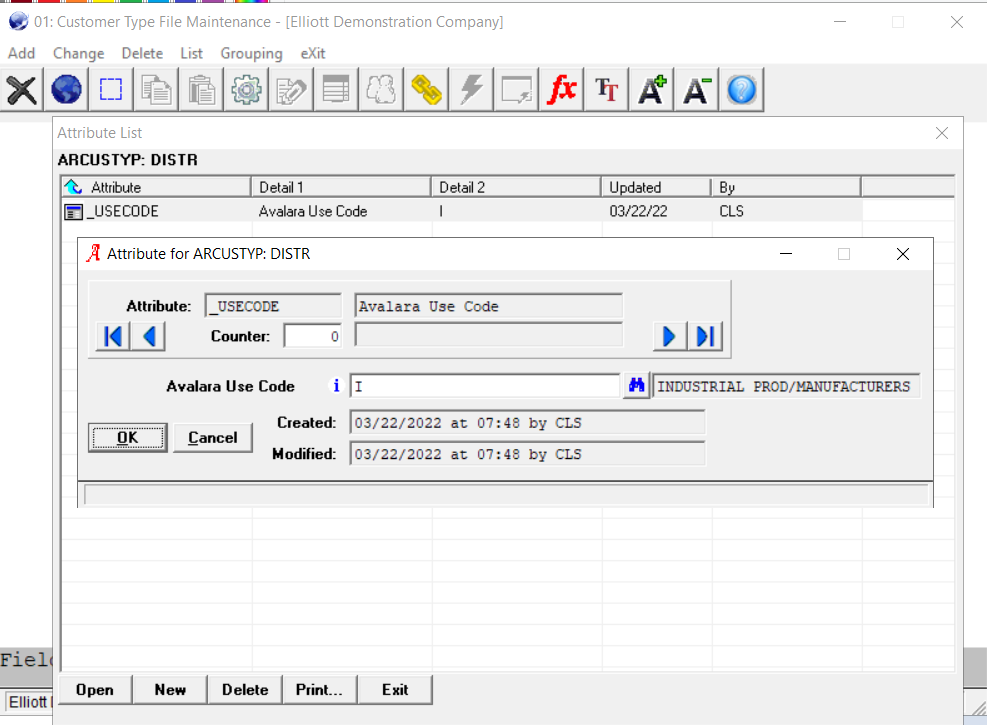Screen dimensions: 987x725
Task: Close the Attribute List window
Action: click(x=942, y=133)
